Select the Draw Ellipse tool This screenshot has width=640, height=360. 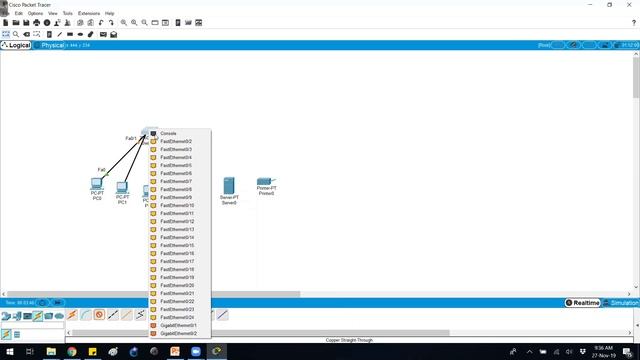tap(80, 34)
